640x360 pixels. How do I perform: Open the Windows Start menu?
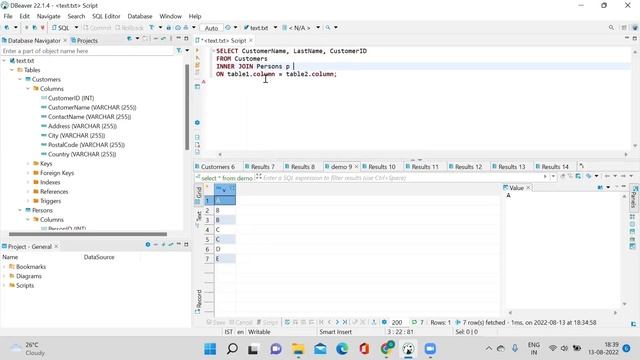(210, 349)
